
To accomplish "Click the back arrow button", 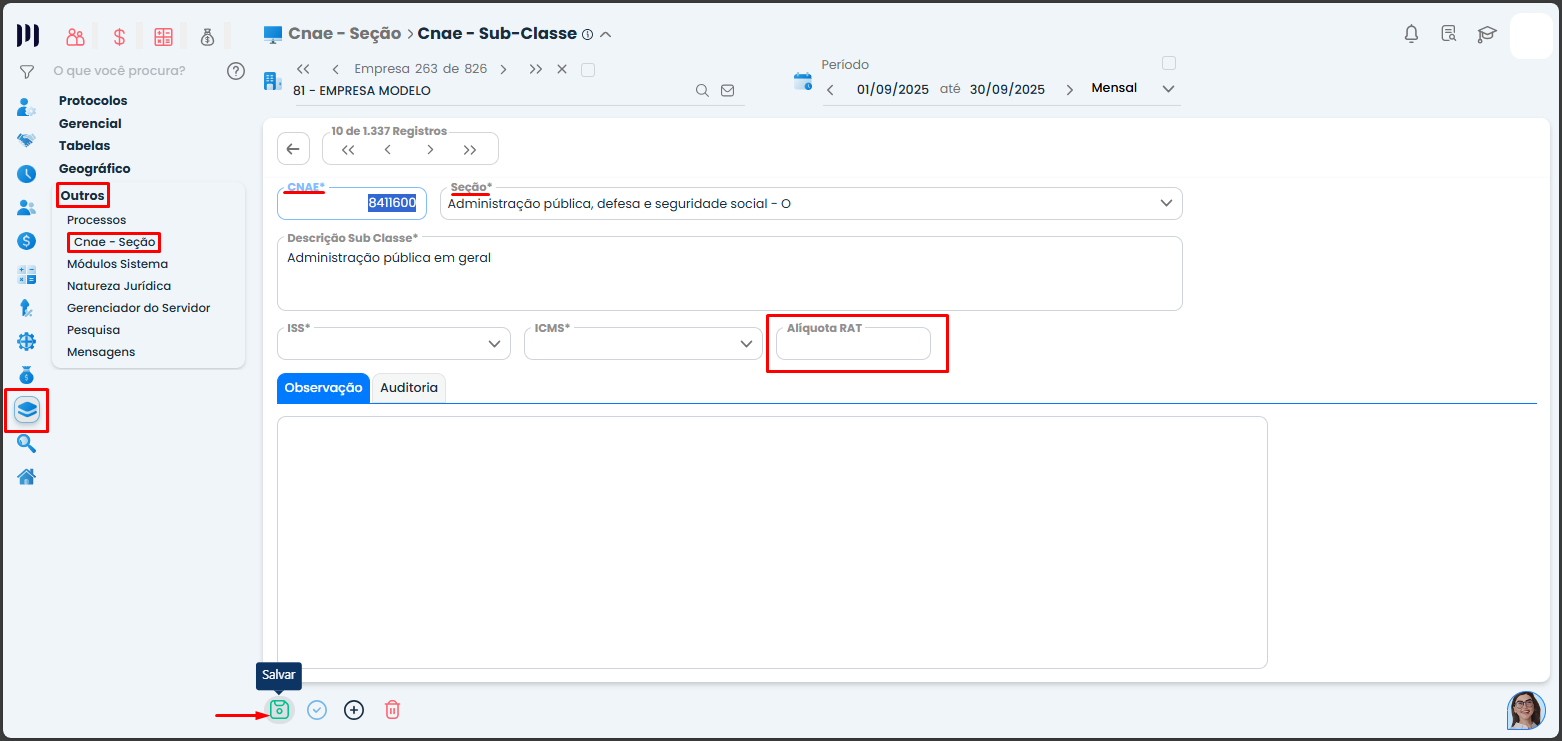I will [x=293, y=149].
